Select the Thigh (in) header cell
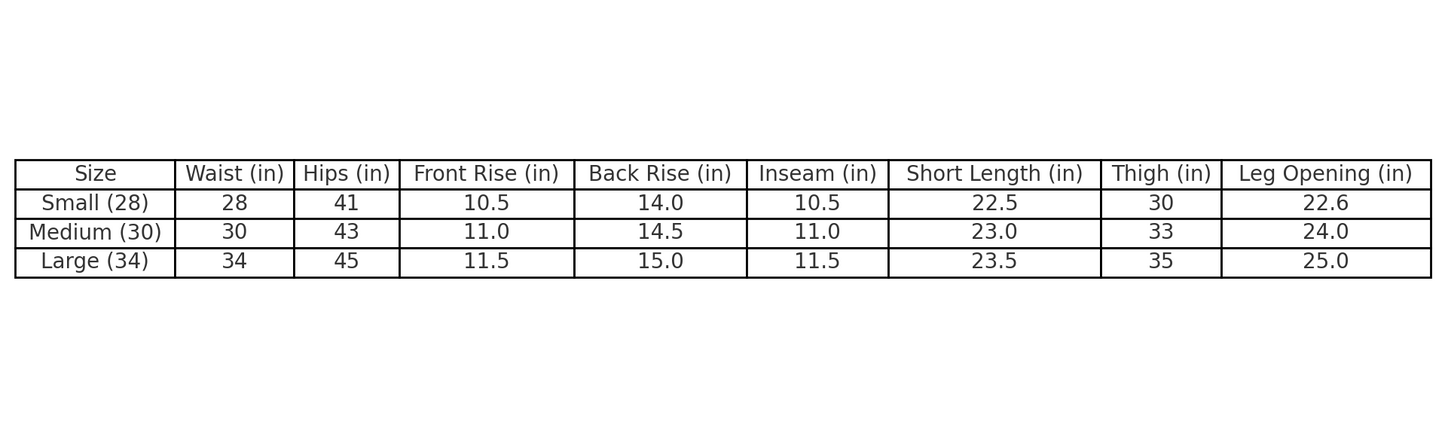Image resolution: width=1445 pixels, height=437 pixels. pyautogui.click(x=1160, y=174)
